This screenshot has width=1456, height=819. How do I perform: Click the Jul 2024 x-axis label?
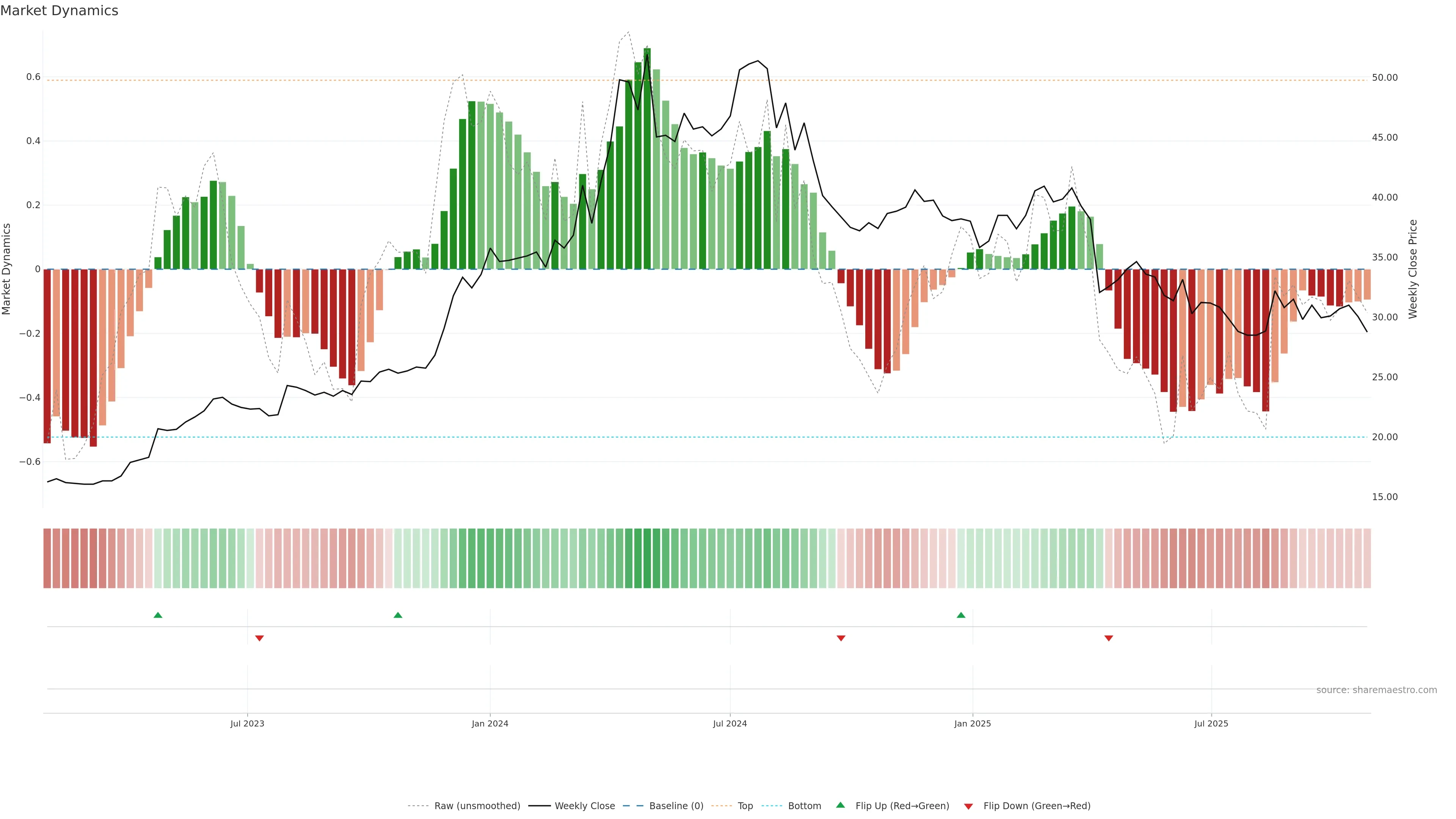730,723
